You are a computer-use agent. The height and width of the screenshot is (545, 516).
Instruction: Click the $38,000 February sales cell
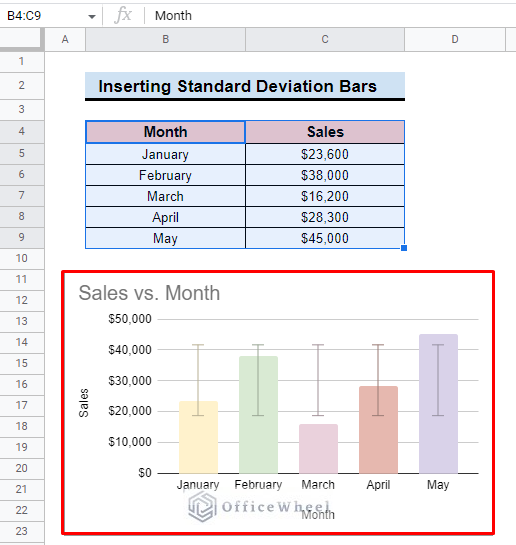[x=325, y=175]
